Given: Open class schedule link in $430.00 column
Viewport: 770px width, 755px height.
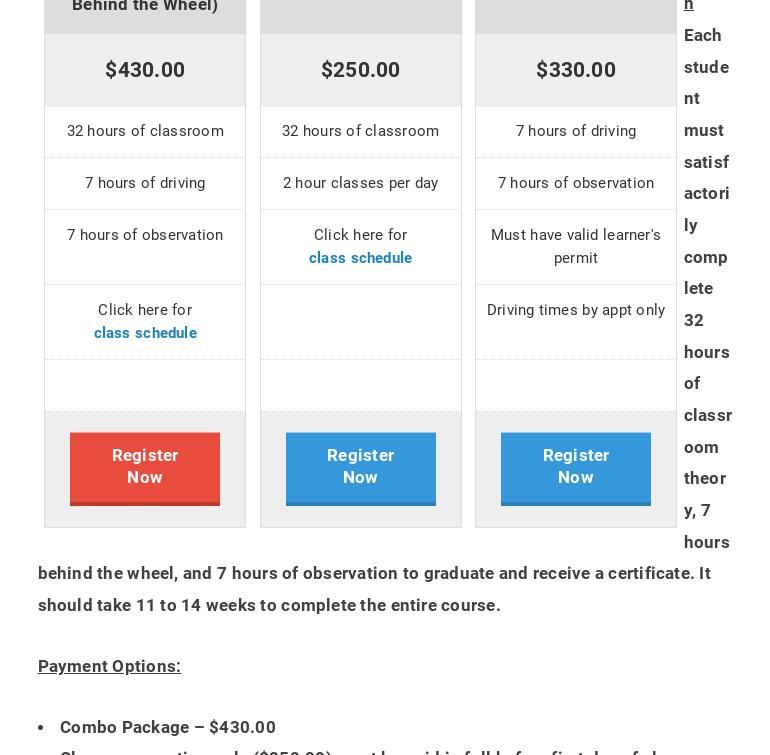Looking at the screenshot, I should 145,333.
